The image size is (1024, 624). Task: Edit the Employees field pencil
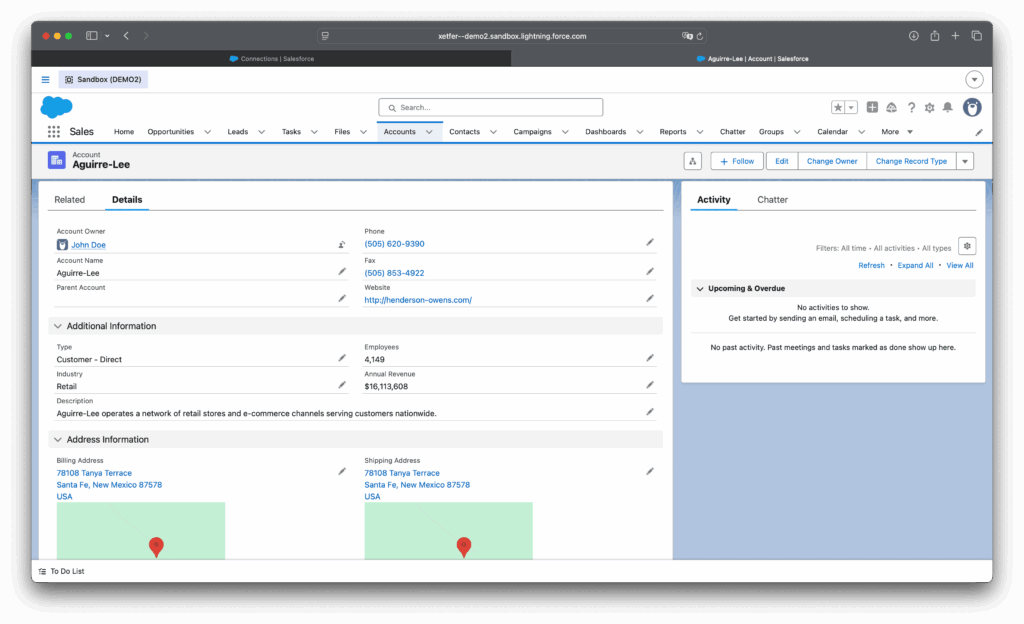pyautogui.click(x=650, y=358)
